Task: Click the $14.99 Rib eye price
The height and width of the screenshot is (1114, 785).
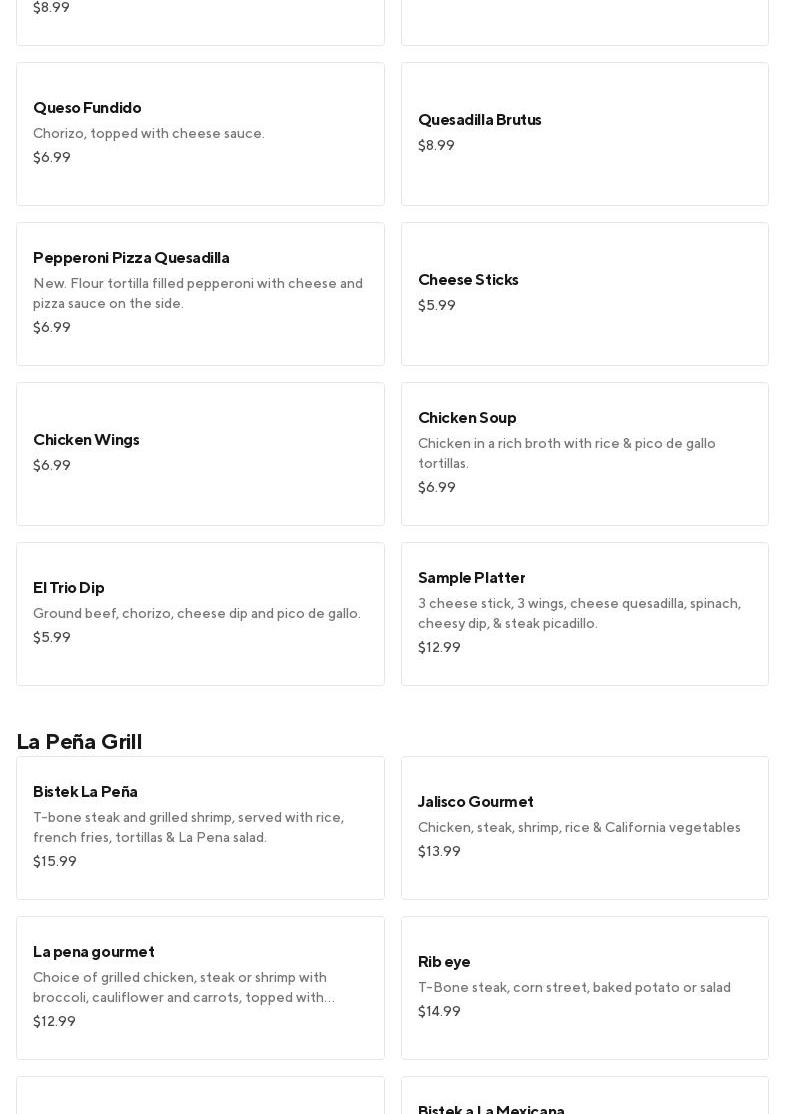Action: (x=439, y=1012)
